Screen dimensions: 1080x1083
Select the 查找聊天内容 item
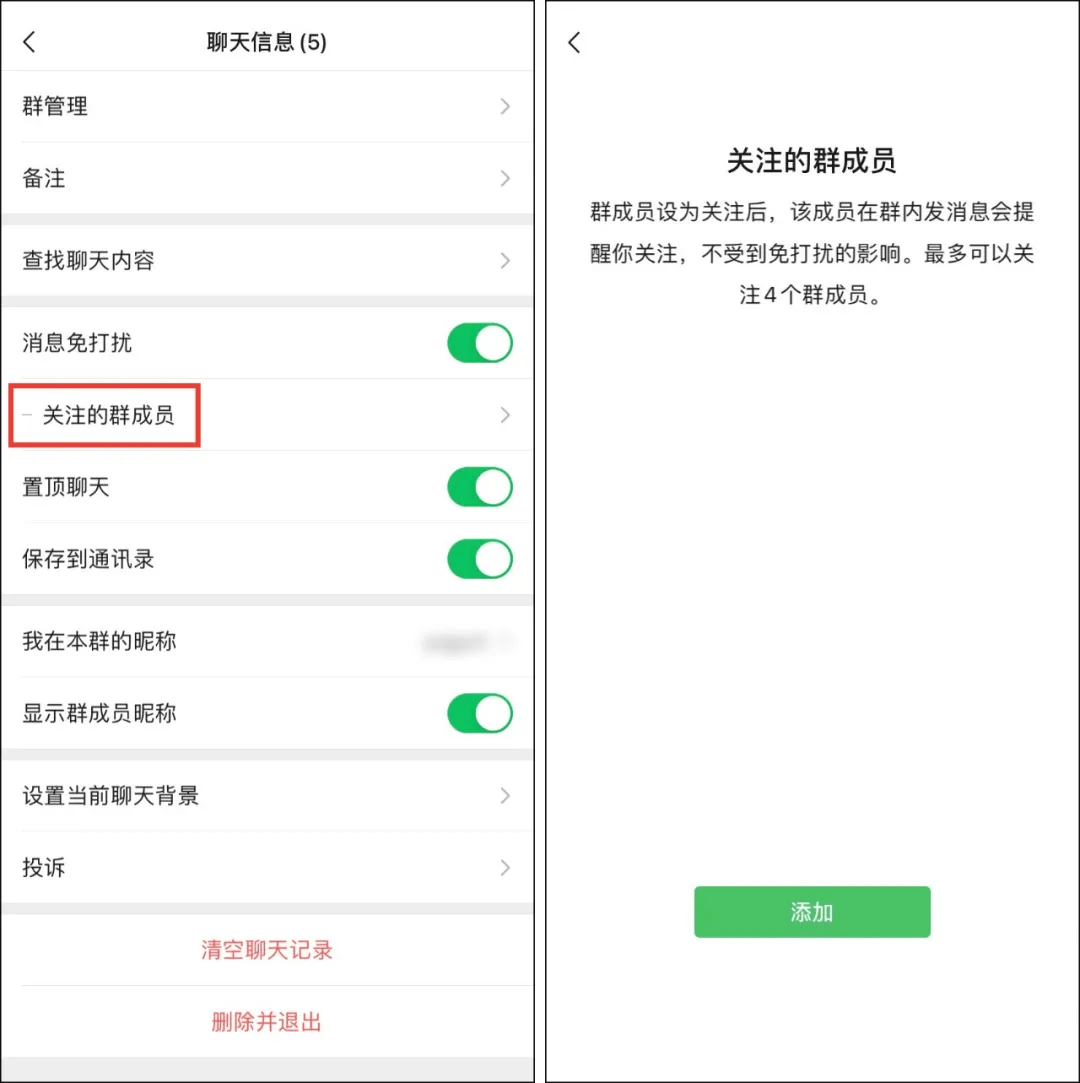coord(267,260)
